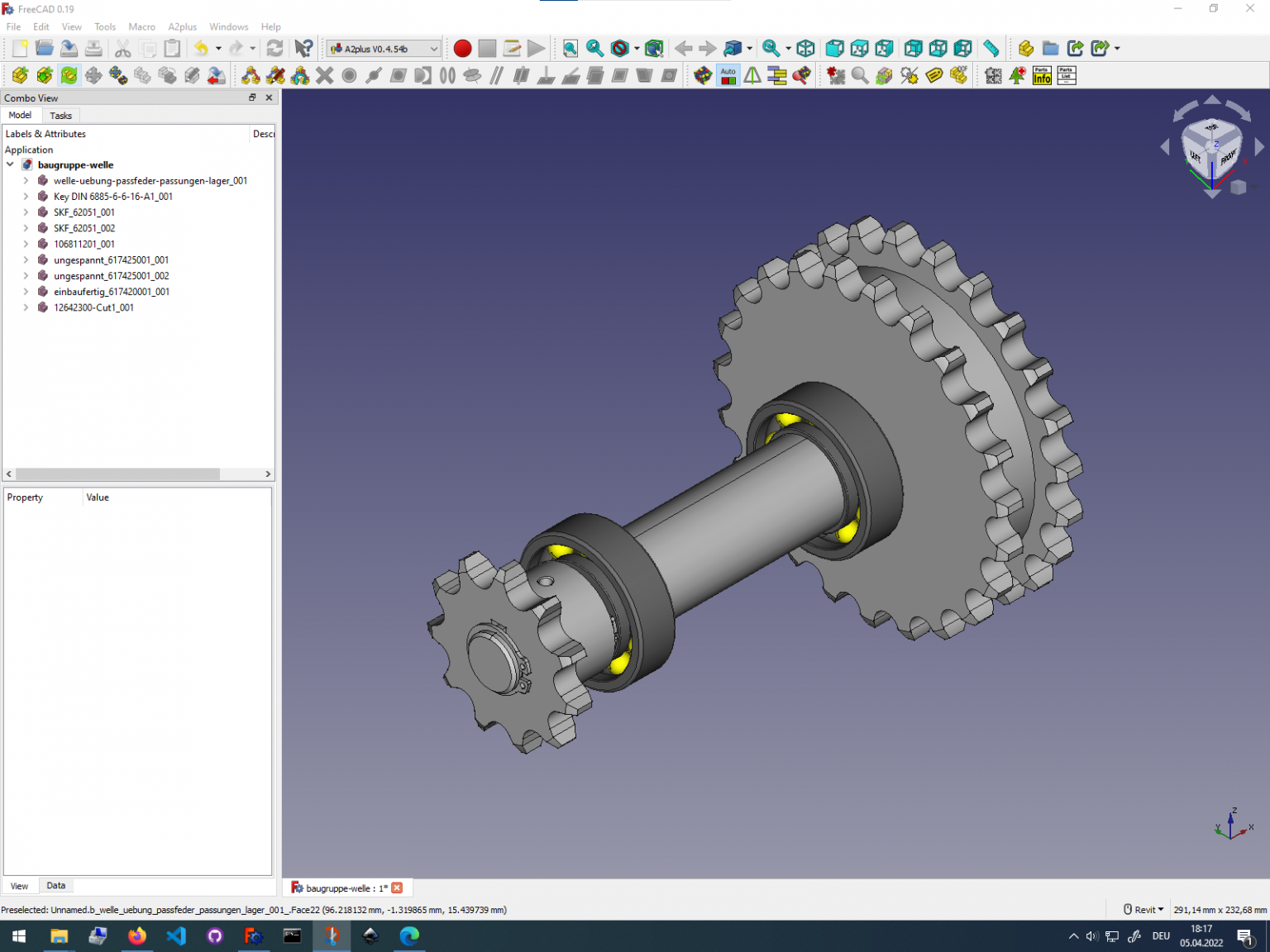Select the Move part tool
Viewport: 1270px width, 952px height.
pos(93,75)
